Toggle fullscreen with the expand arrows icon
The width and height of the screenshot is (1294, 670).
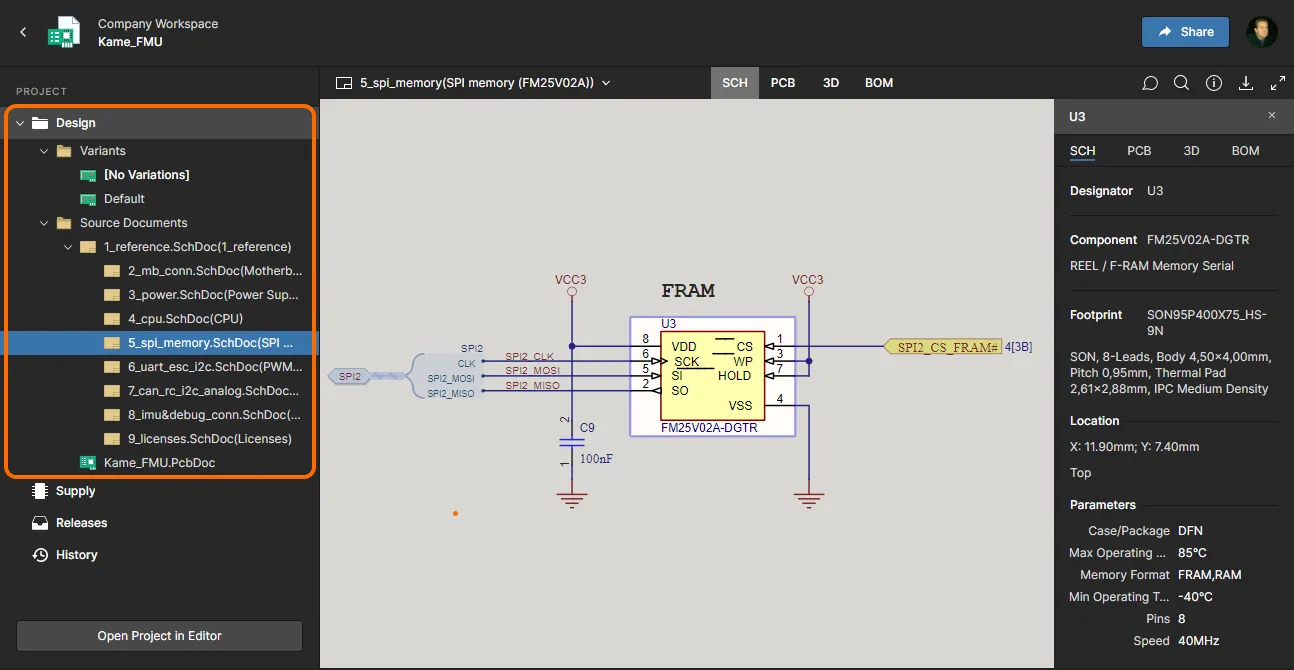[x=1277, y=83]
